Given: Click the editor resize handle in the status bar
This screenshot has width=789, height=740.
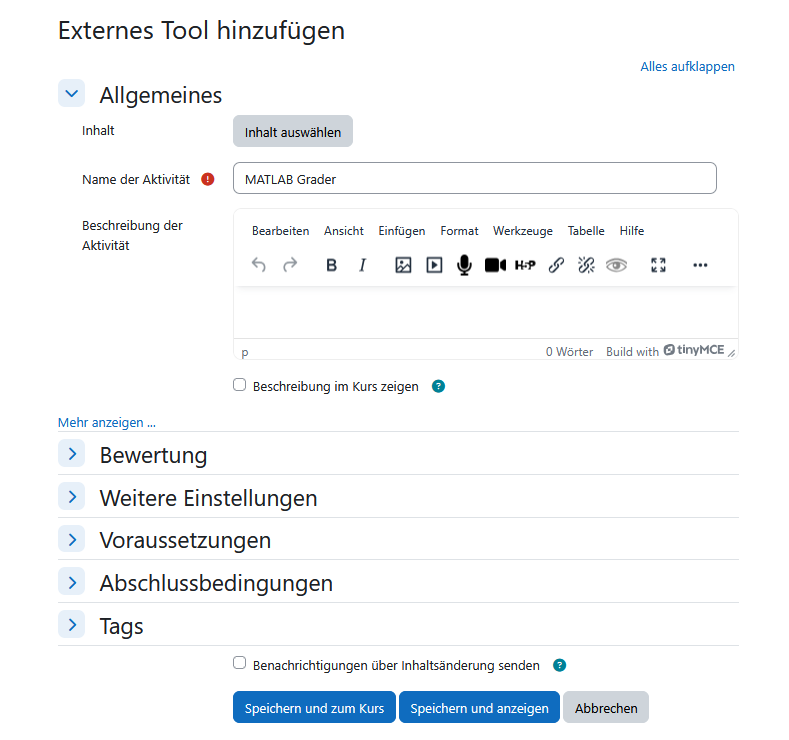Looking at the screenshot, I should point(732,353).
